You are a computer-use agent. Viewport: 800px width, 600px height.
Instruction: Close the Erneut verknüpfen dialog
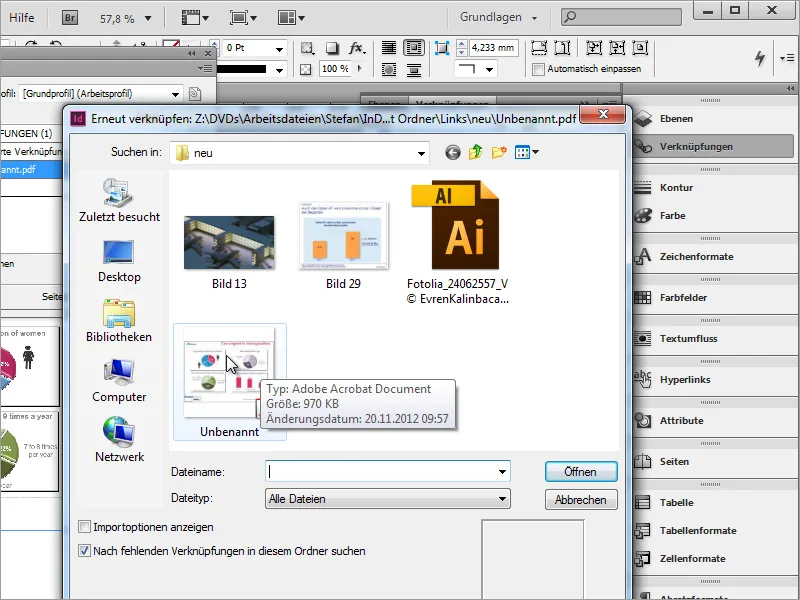pos(603,114)
